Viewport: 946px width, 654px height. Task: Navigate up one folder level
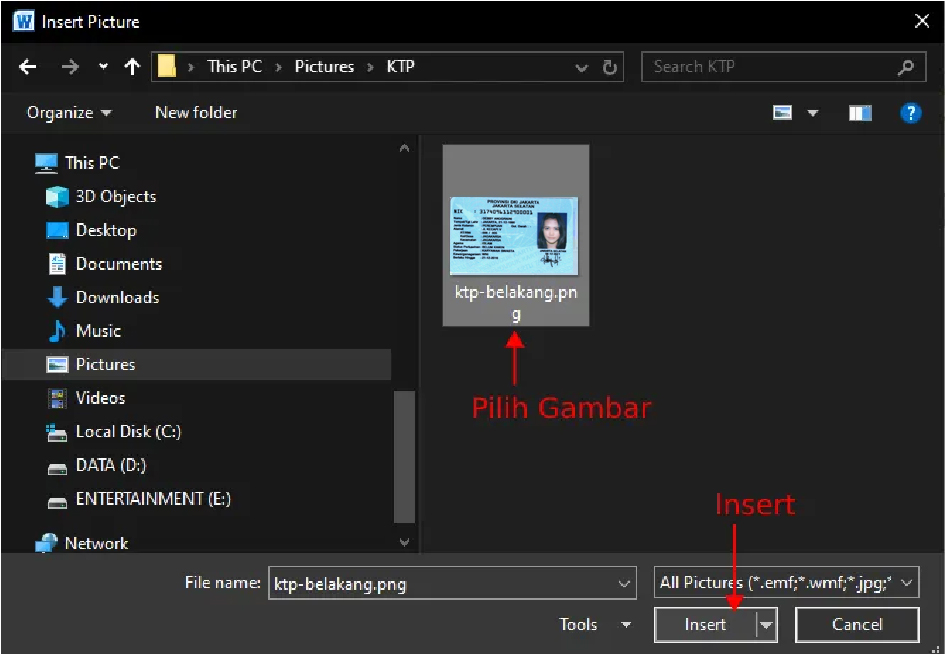[x=132, y=66]
